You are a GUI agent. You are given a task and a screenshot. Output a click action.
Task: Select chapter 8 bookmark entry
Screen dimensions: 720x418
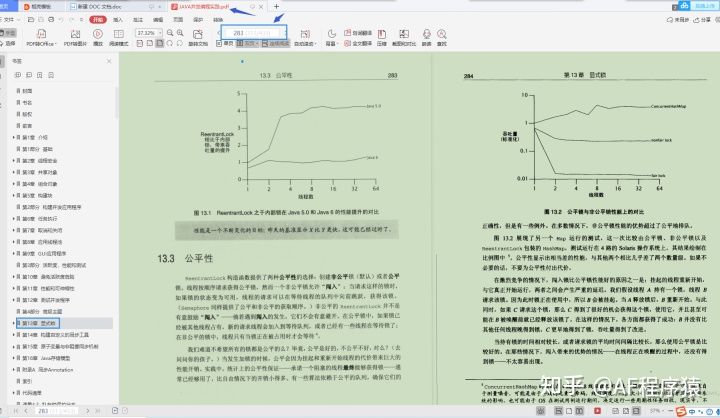[42, 242]
